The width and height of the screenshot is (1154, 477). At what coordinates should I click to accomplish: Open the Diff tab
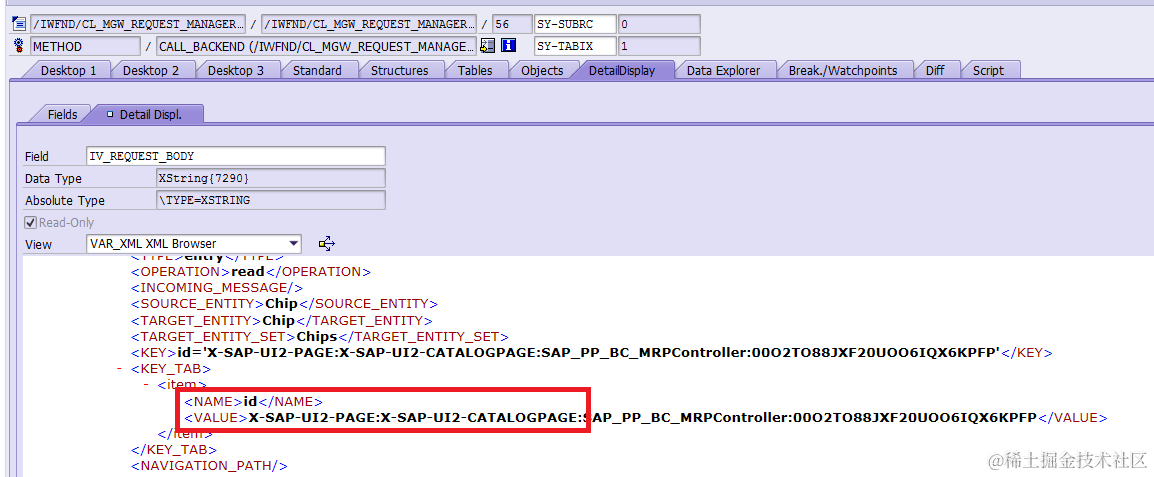point(935,71)
